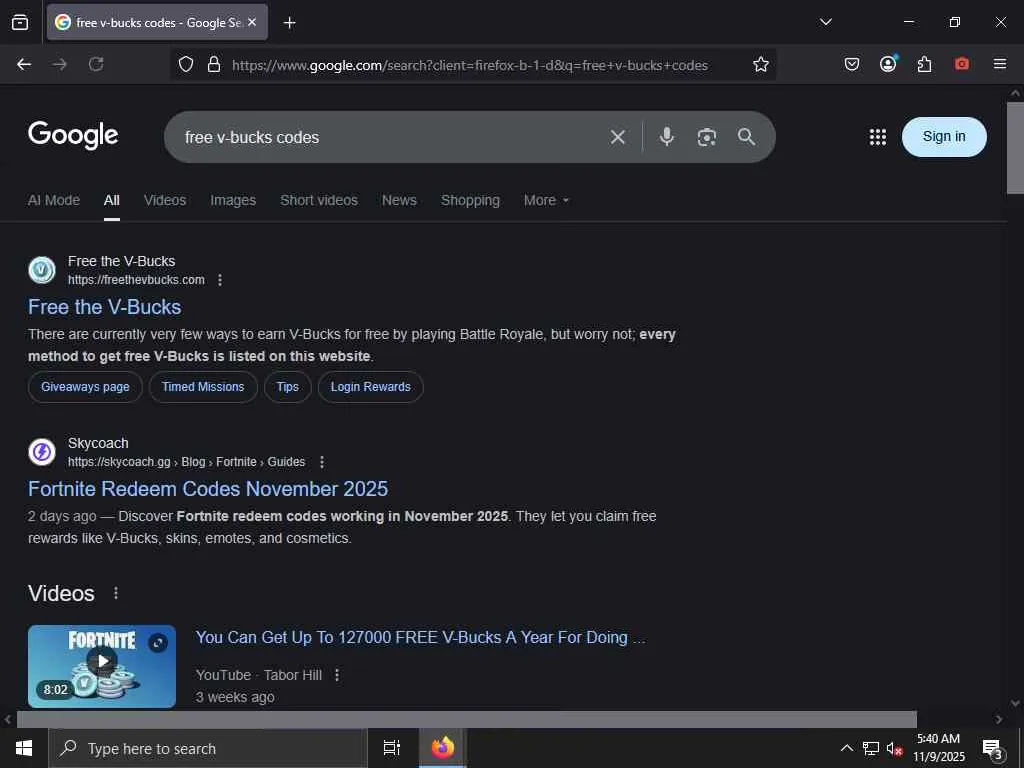Viewport: 1024px width, 768px height.
Task: Bookmark this page with the star
Action: coord(760,65)
